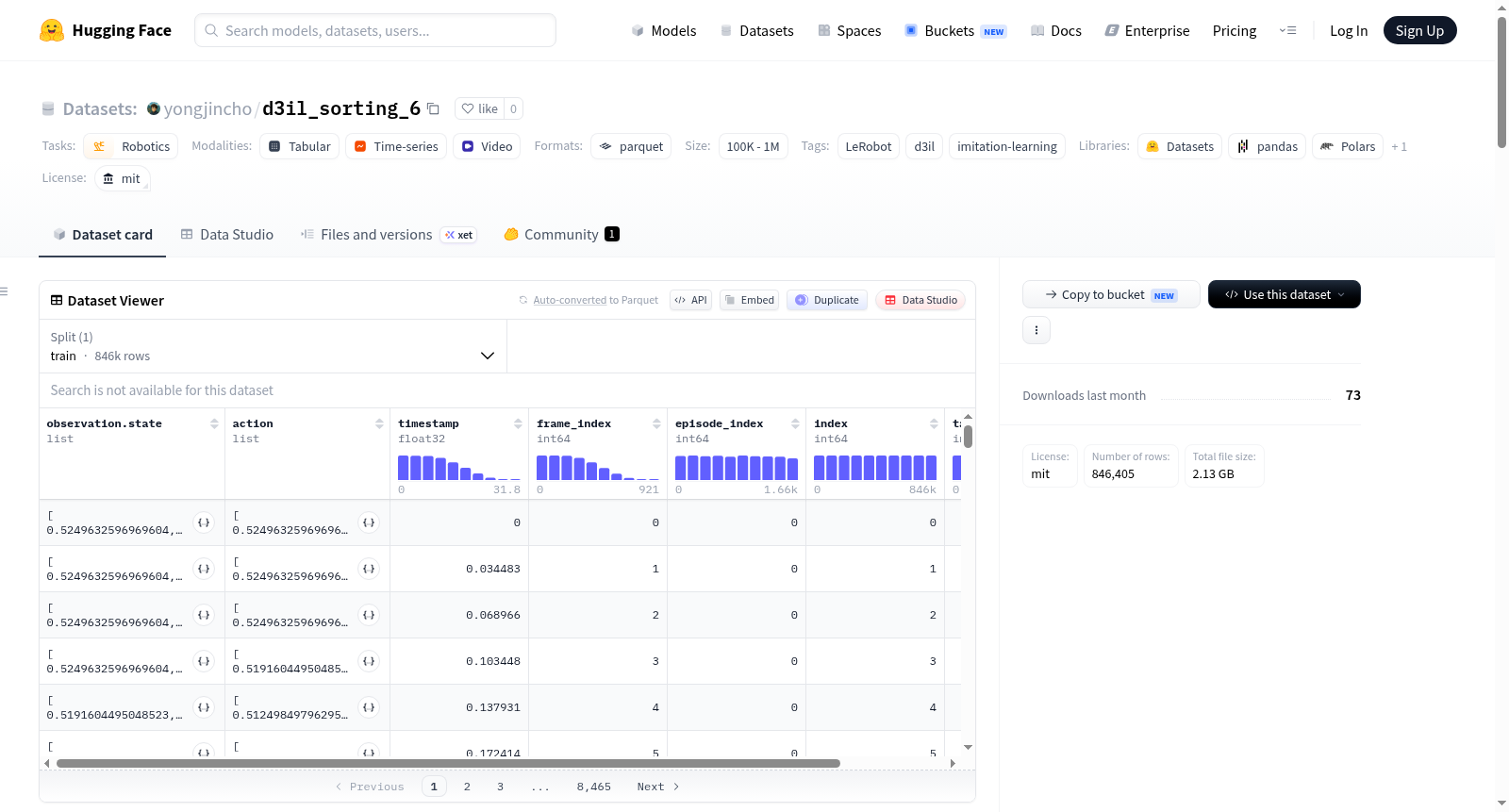Screen dimensions: 1509x812
Task: Select the LeRobot tag
Action: point(869,146)
